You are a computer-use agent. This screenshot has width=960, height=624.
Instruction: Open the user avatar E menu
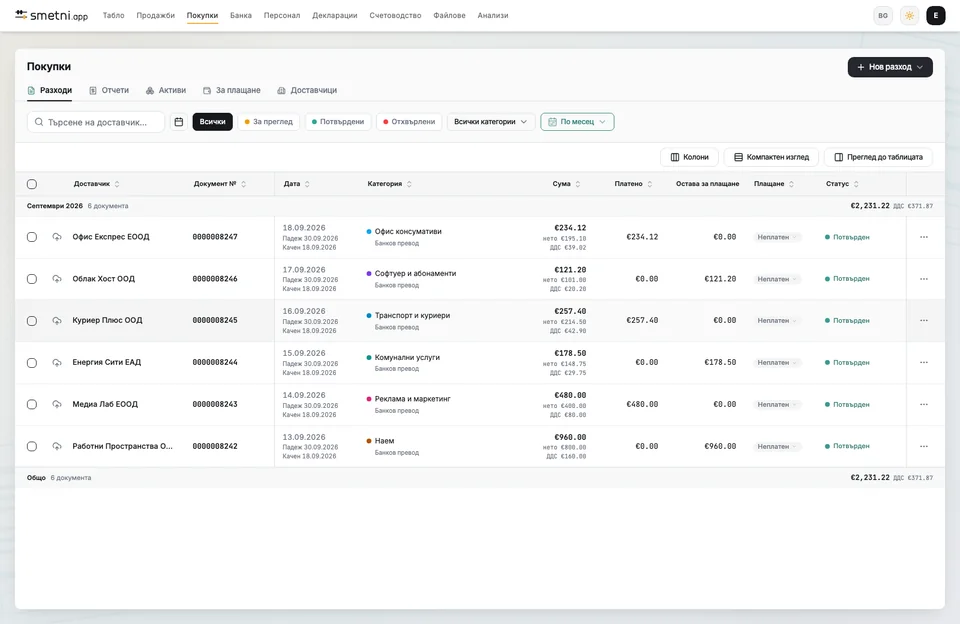tap(936, 16)
